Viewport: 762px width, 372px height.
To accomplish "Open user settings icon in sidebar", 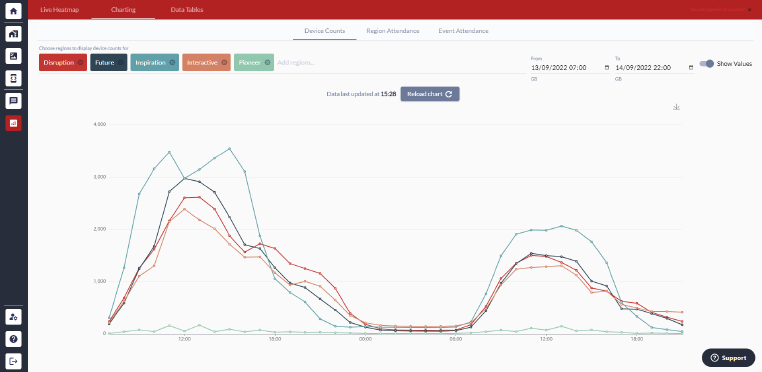I will click(x=14, y=317).
